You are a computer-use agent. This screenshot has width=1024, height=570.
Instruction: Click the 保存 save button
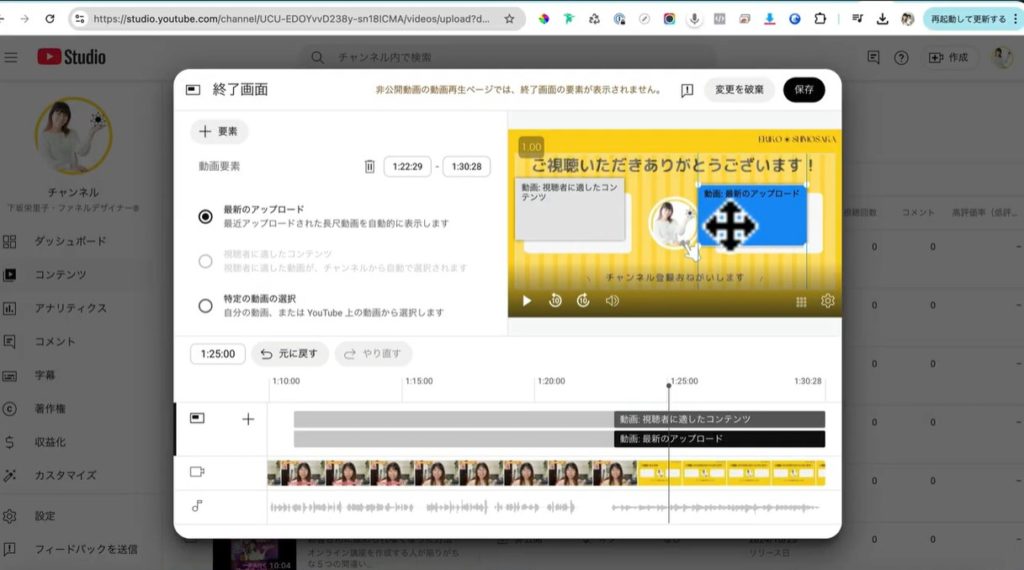(803, 90)
